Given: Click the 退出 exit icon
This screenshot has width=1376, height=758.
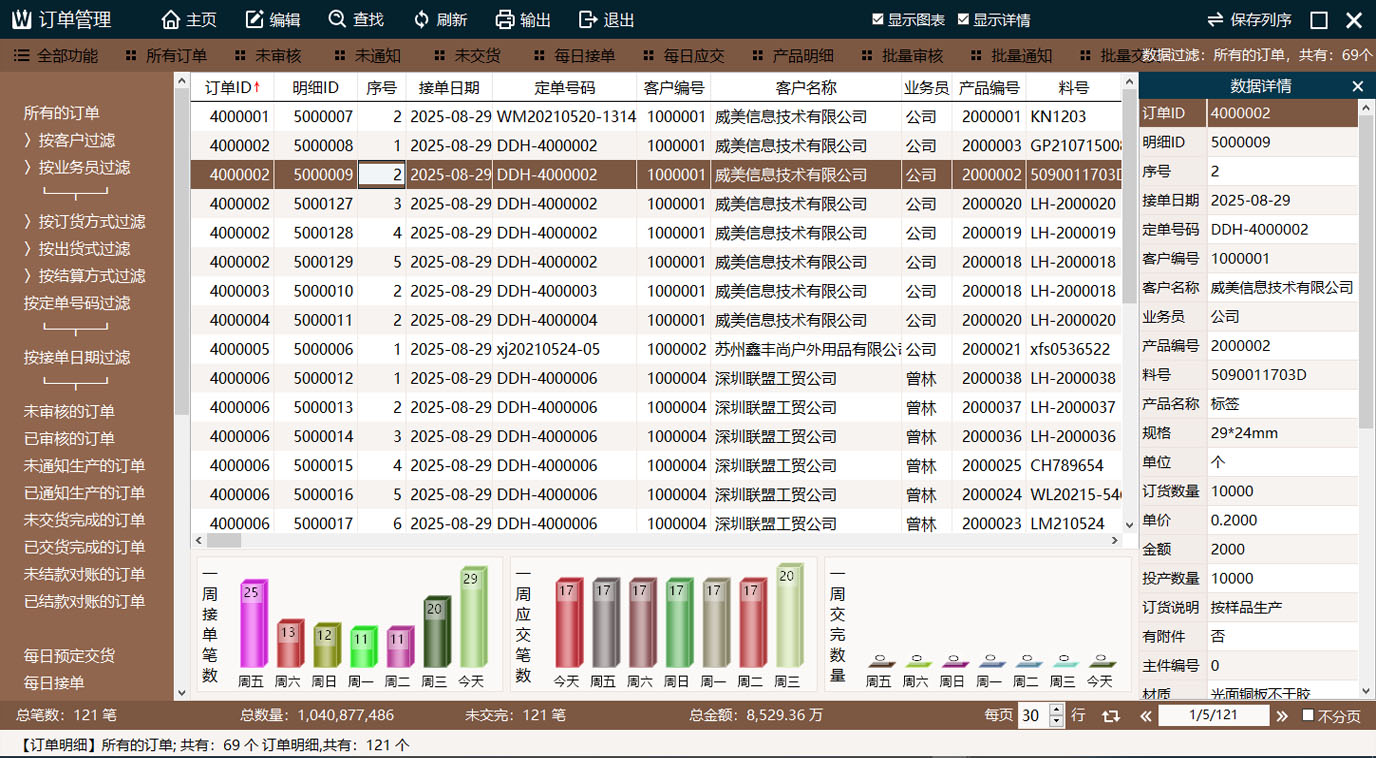Looking at the screenshot, I should pos(588,20).
